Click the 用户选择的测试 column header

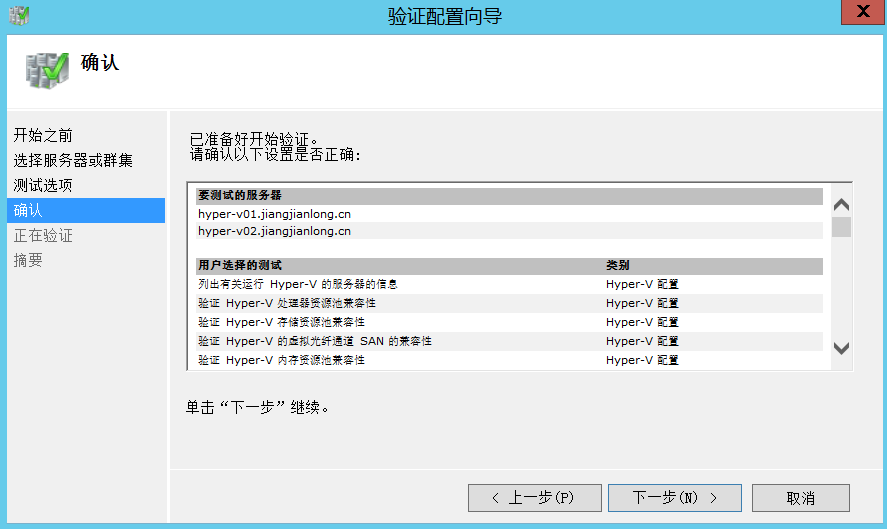240,265
